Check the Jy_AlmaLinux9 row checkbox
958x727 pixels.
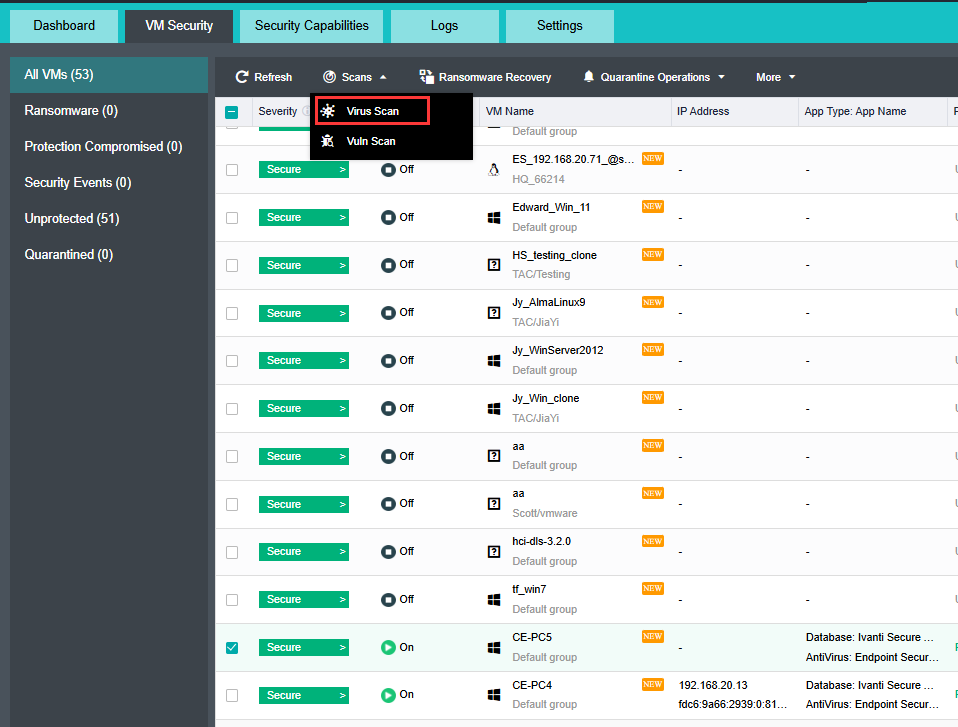(232, 313)
